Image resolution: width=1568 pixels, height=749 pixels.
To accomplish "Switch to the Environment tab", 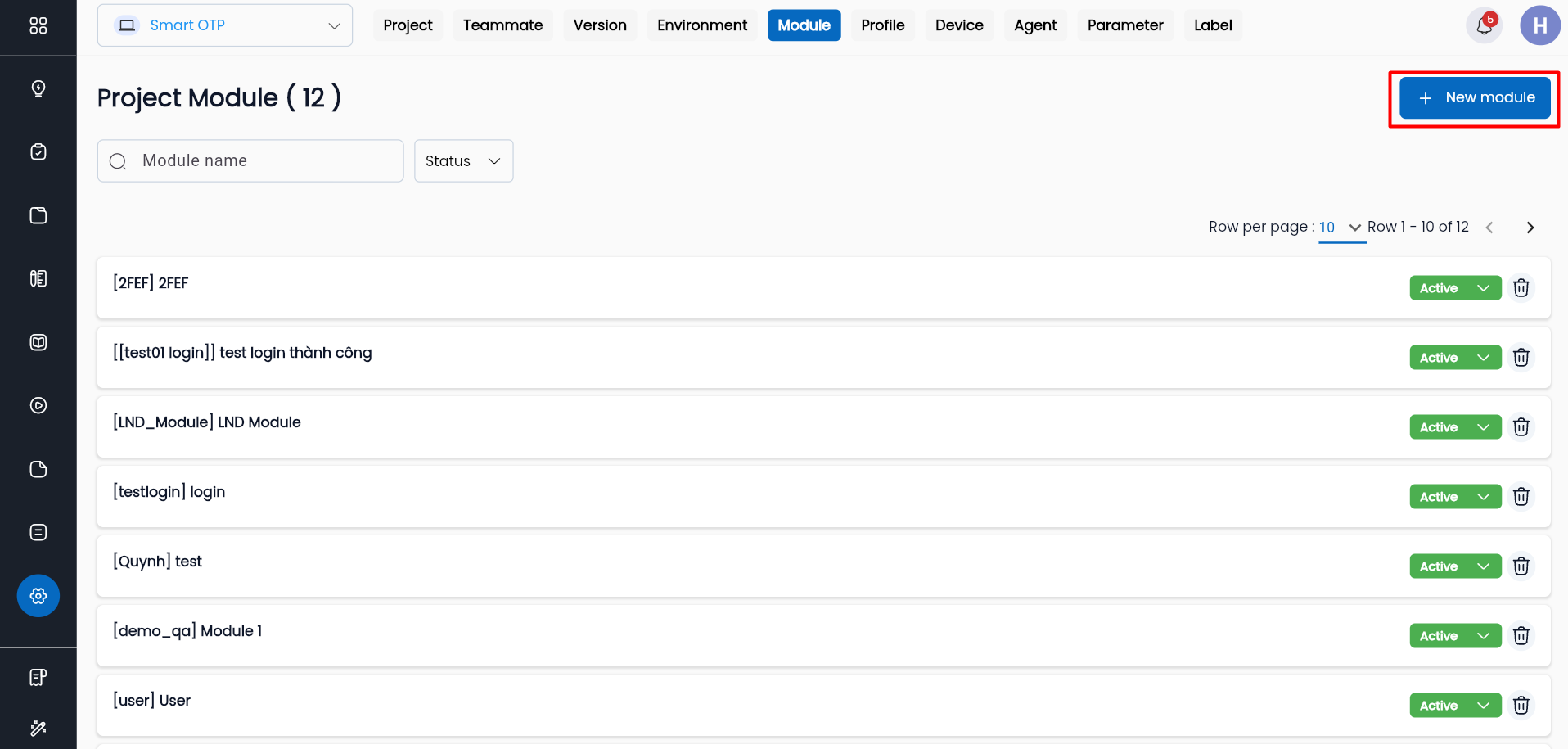I will click(701, 25).
